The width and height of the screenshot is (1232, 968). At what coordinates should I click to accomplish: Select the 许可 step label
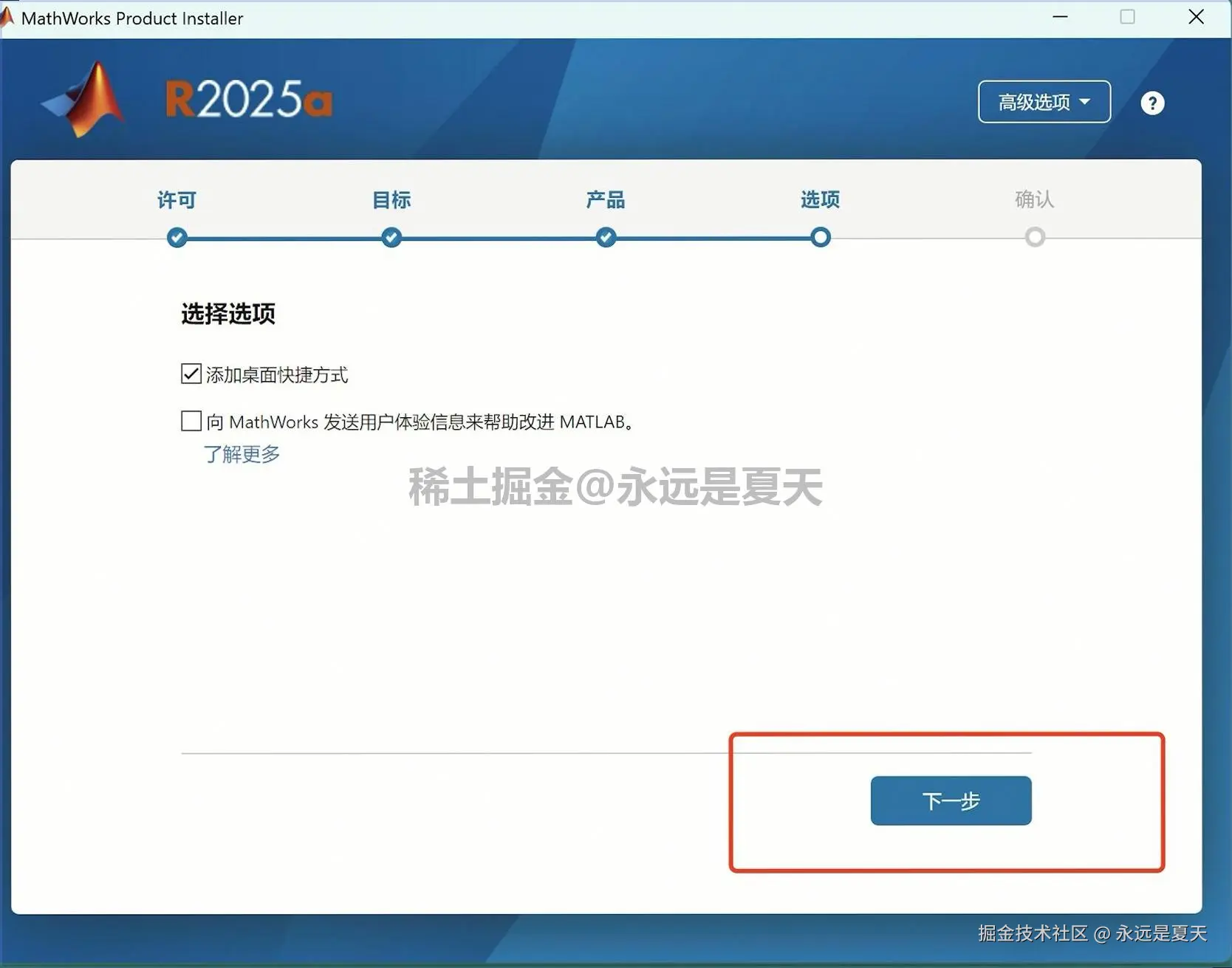(177, 200)
